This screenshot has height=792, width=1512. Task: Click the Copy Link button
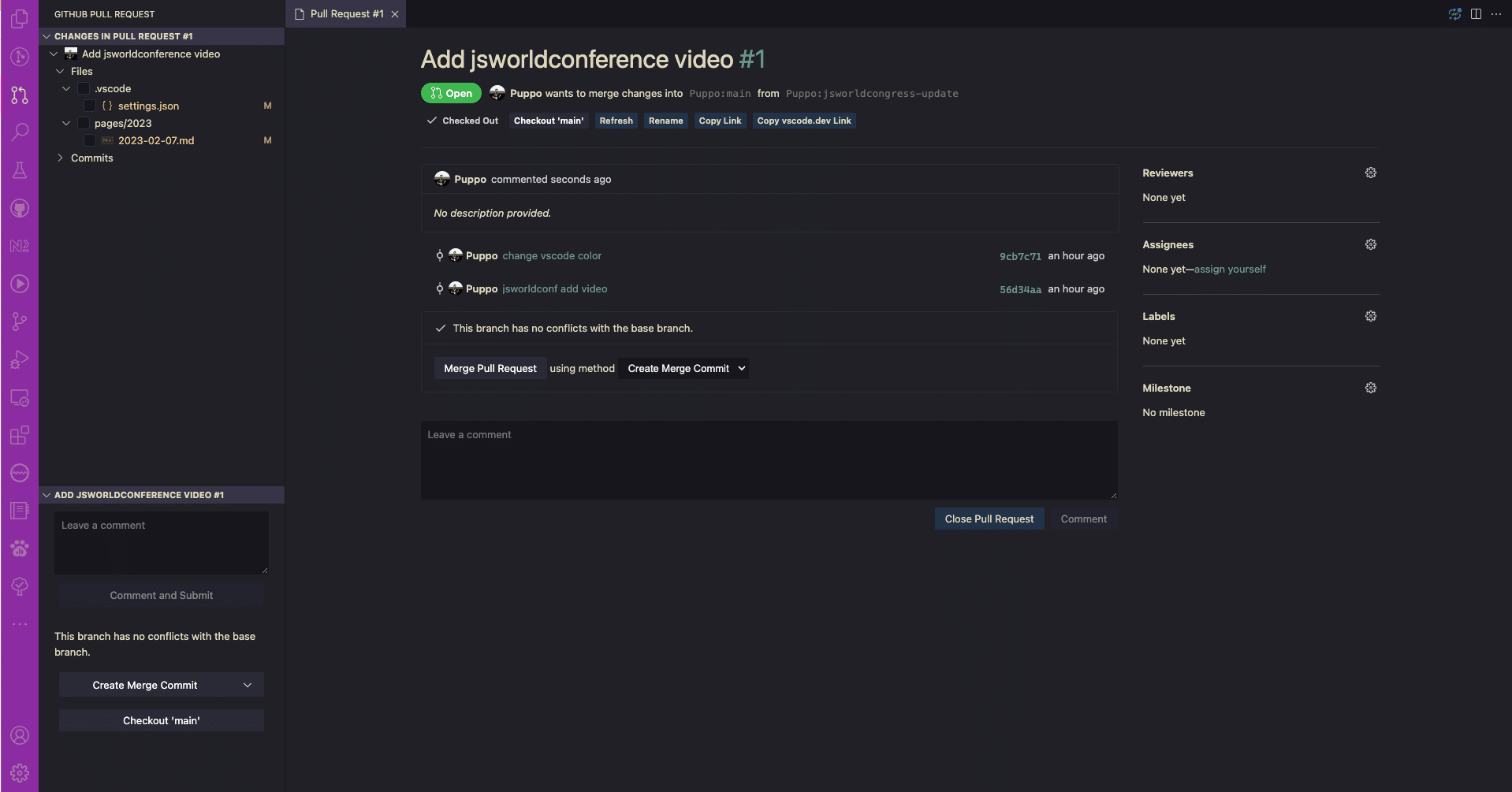720,121
